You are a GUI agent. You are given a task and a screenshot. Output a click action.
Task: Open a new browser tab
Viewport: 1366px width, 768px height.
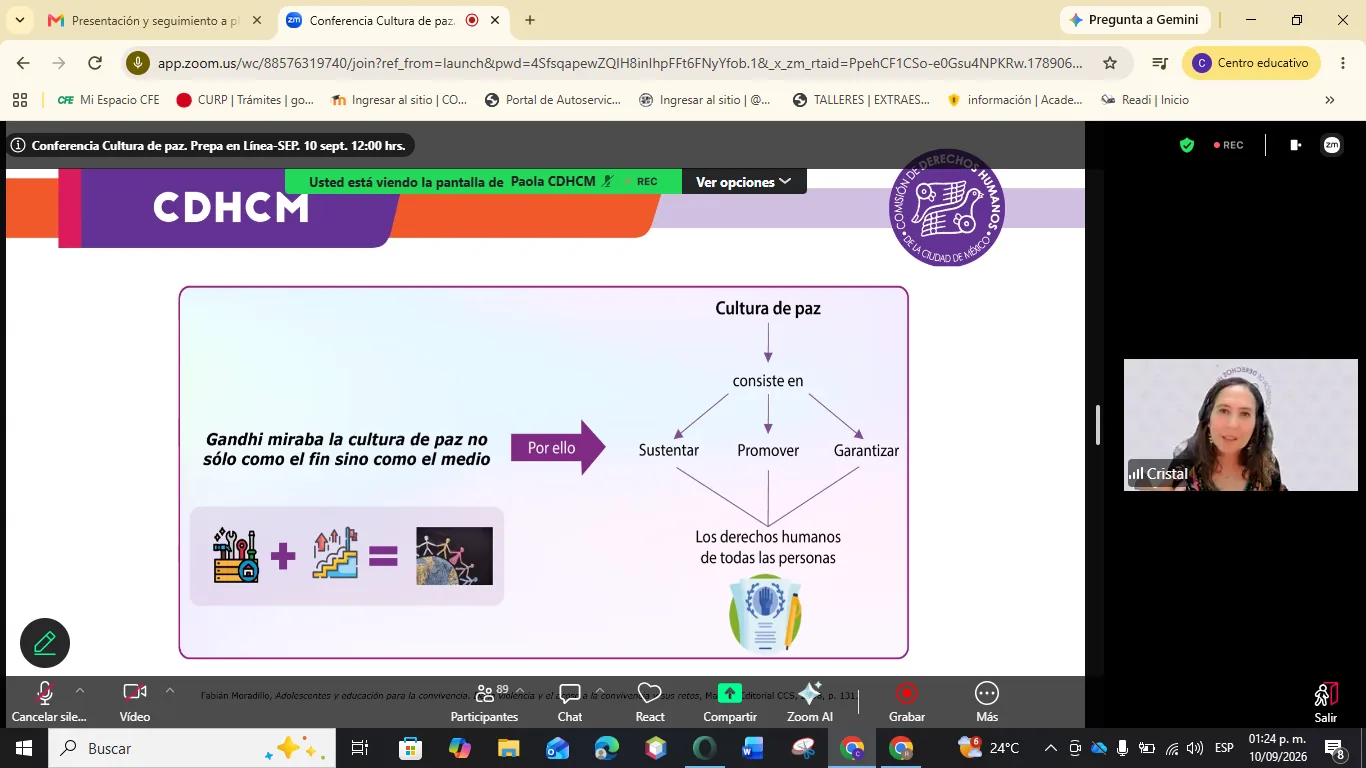point(530,20)
